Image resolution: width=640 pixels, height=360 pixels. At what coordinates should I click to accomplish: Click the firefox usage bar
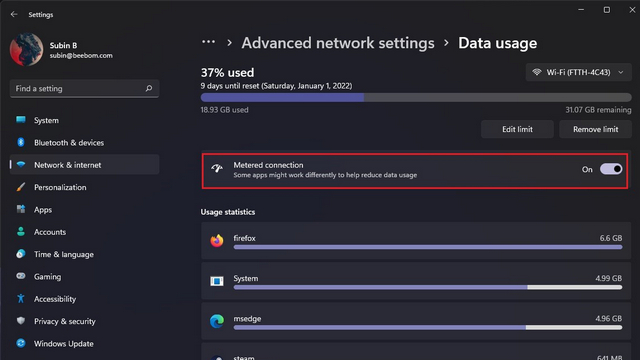pyautogui.click(x=428, y=247)
